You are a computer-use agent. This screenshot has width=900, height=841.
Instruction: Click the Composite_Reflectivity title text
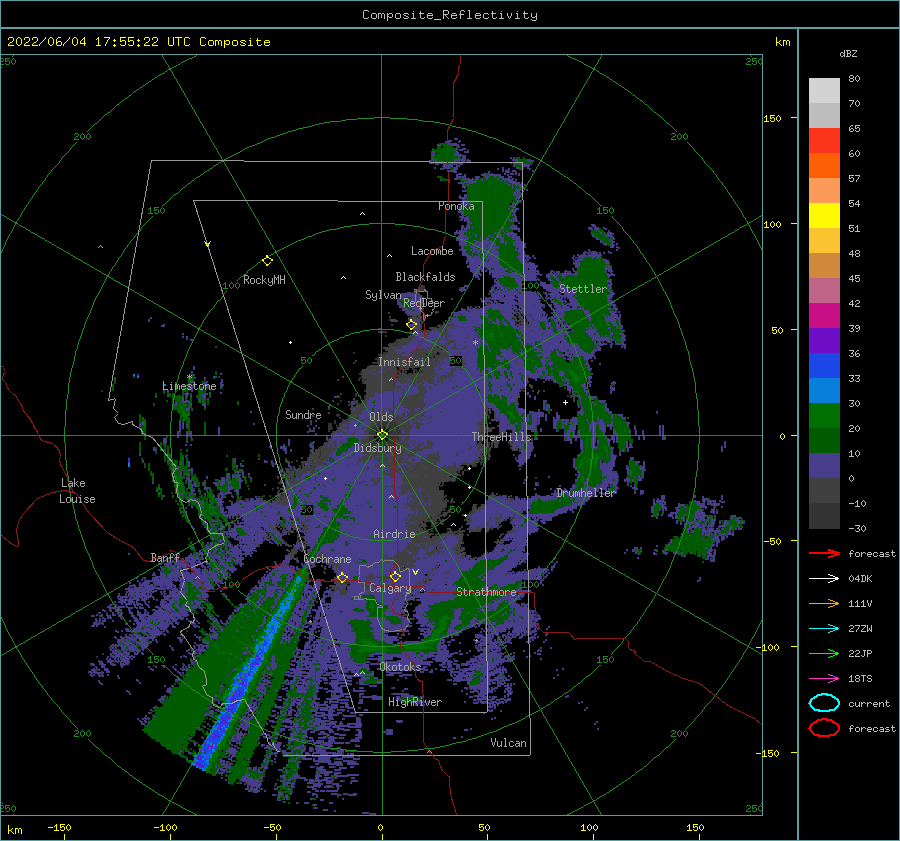click(450, 15)
